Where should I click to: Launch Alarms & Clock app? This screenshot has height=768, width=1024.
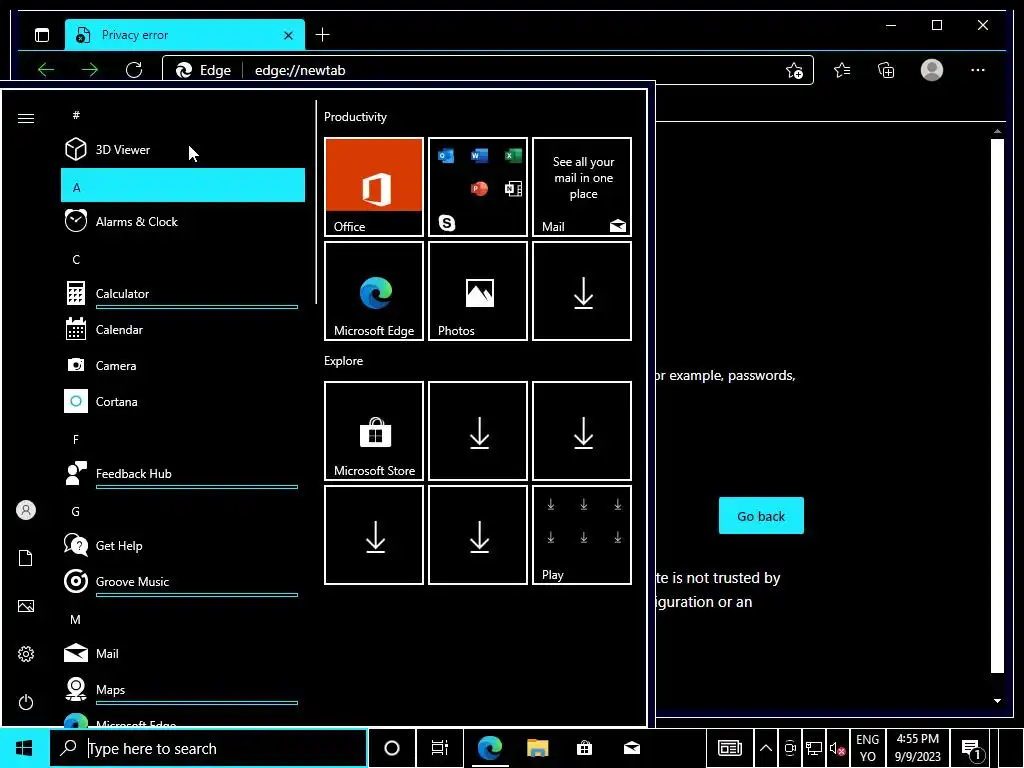click(183, 221)
